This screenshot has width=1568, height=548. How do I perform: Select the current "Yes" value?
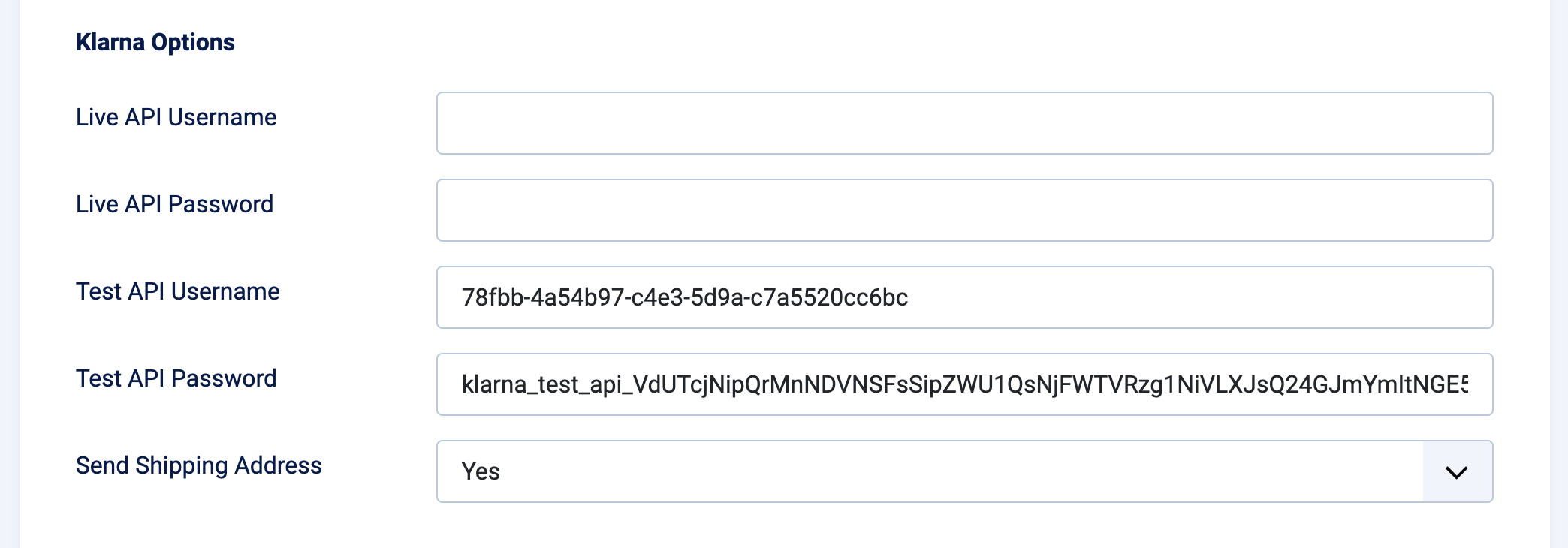[479, 471]
